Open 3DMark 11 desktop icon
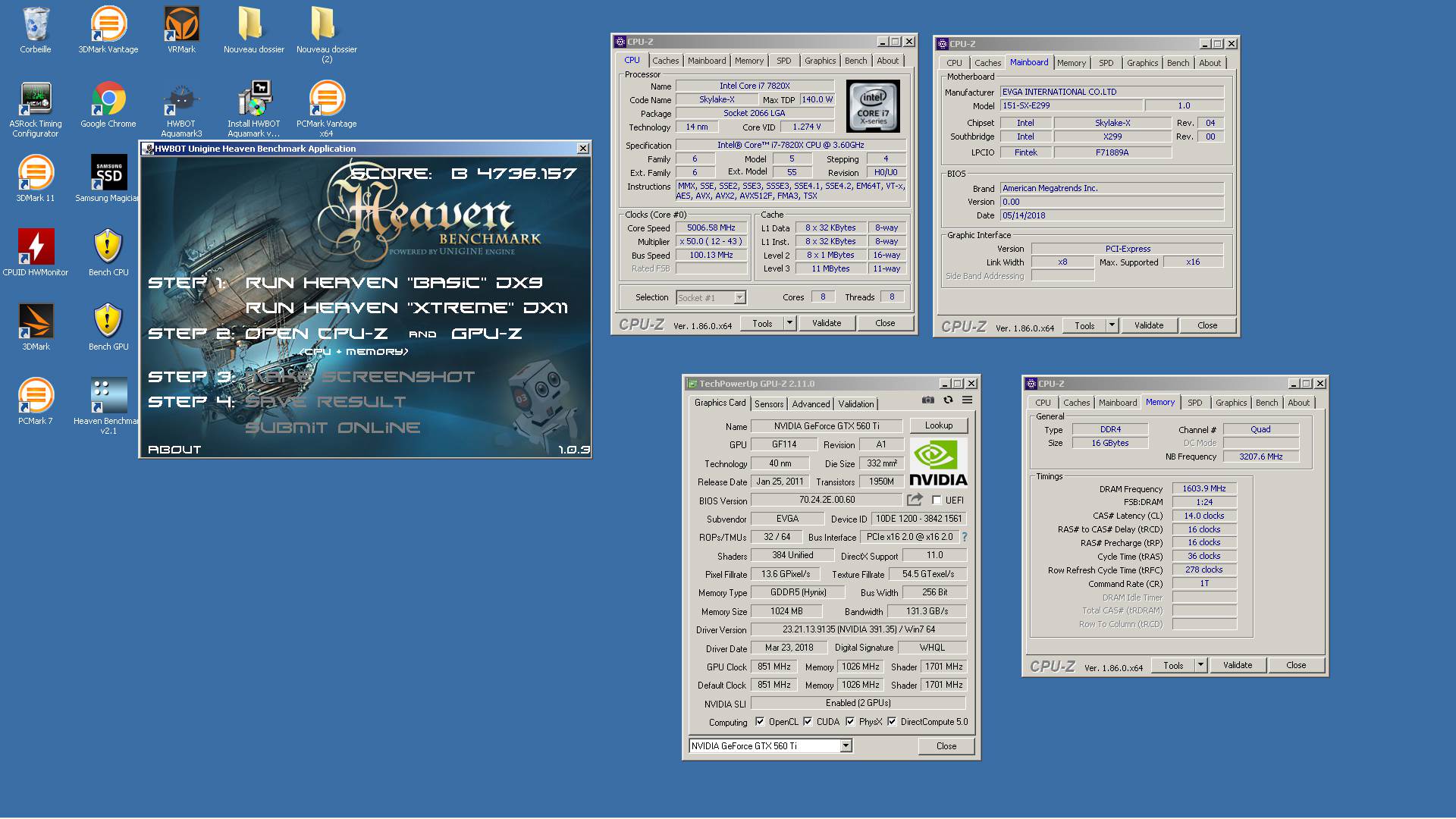1456x819 pixels. (x=36, y=179)
